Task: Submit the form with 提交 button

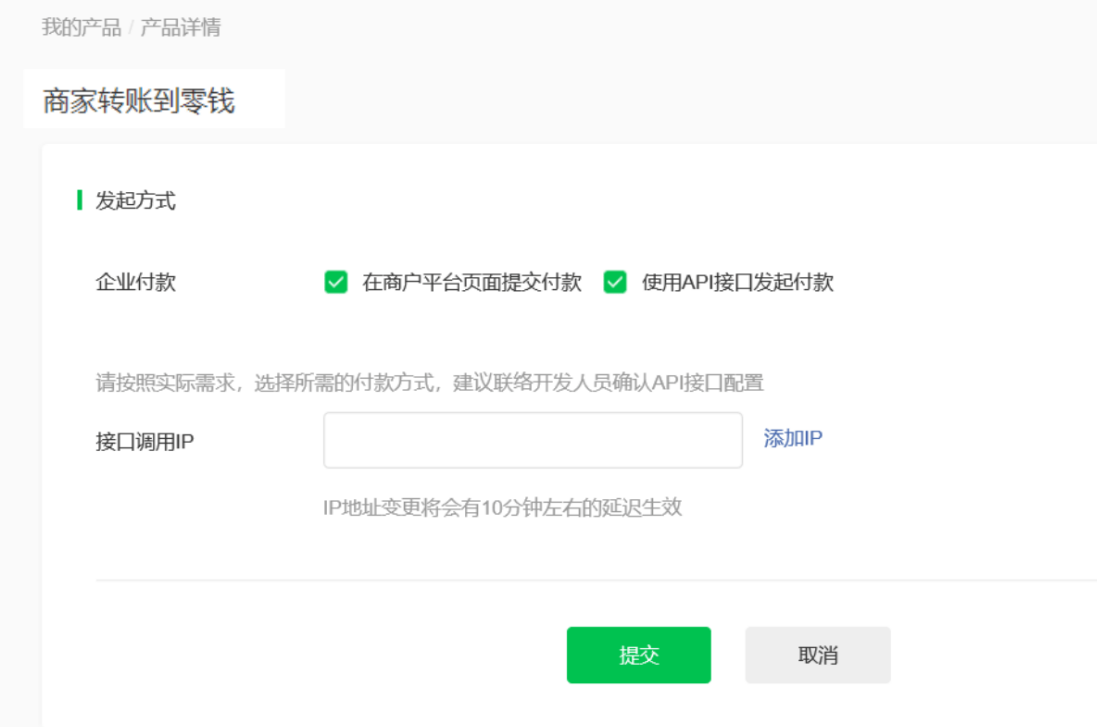Action: click(639, 655)
